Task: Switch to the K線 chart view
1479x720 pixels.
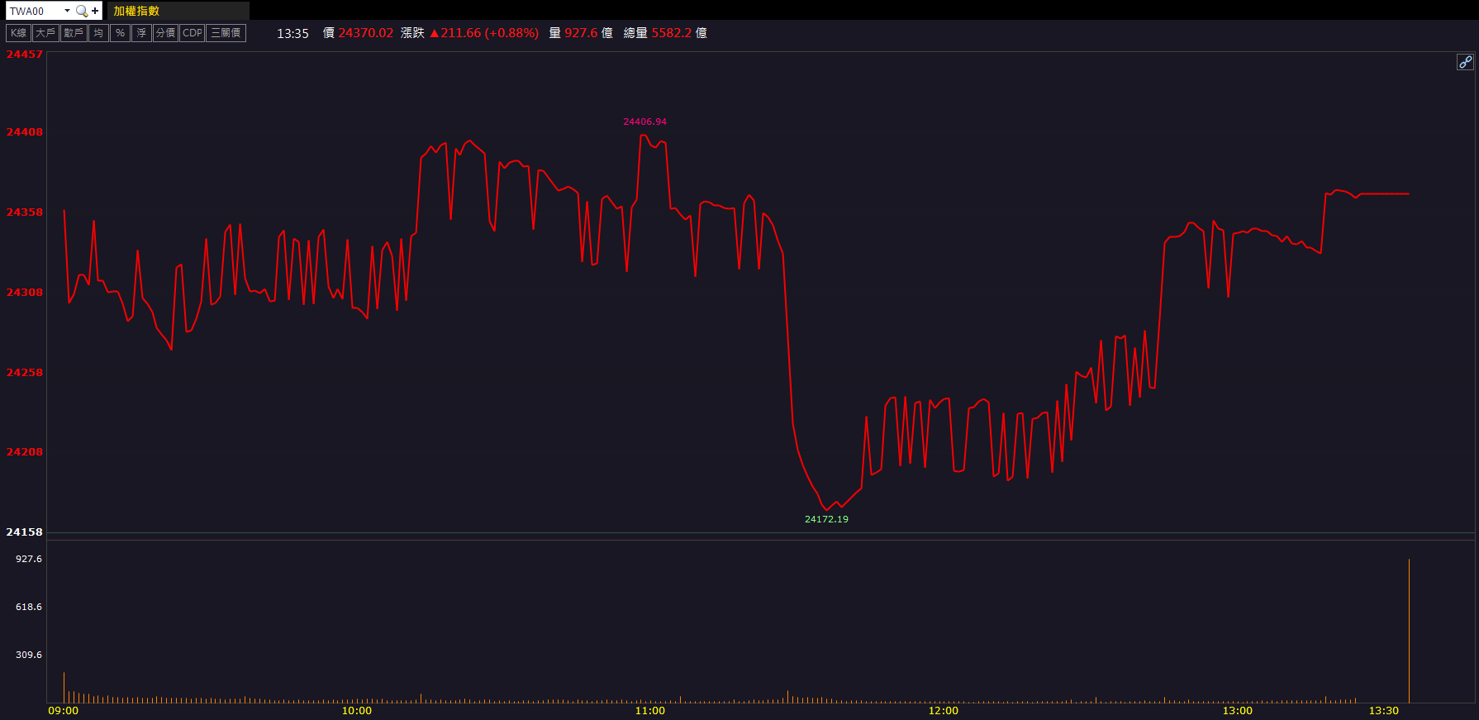Action: [18, 33]
